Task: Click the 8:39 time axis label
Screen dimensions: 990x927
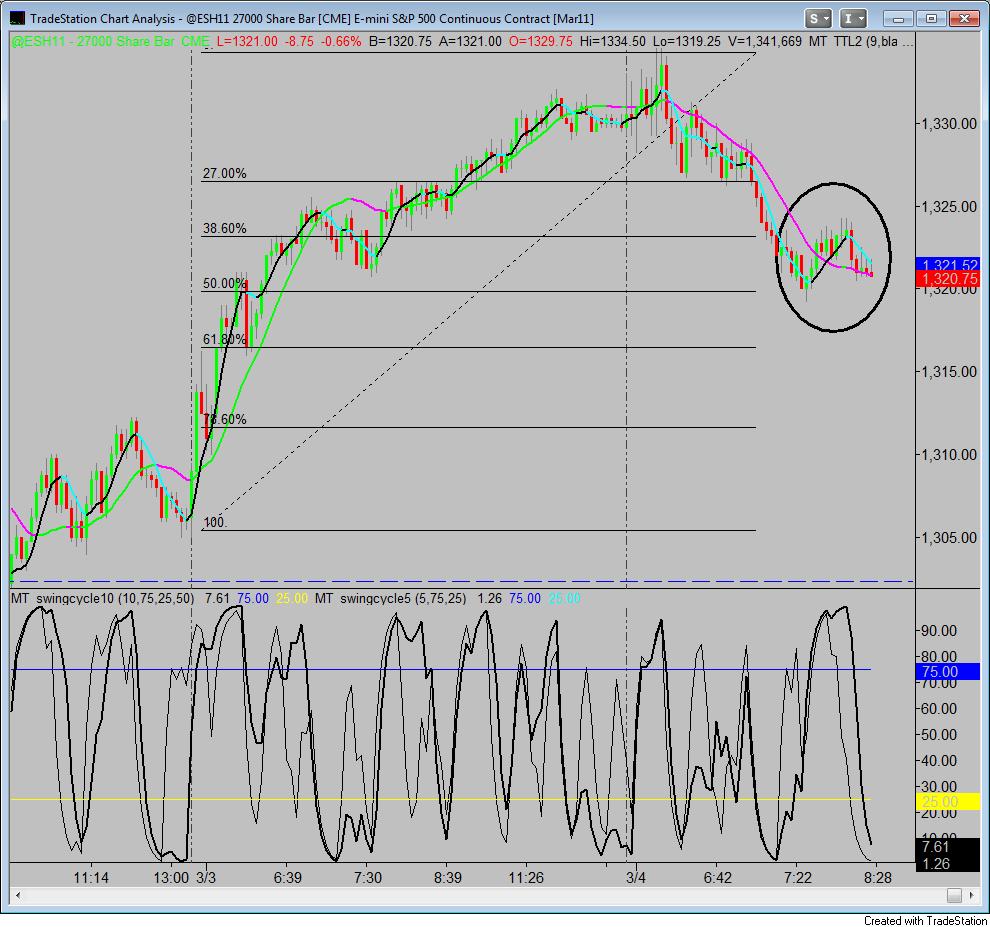Action: [x=448, y=878]
